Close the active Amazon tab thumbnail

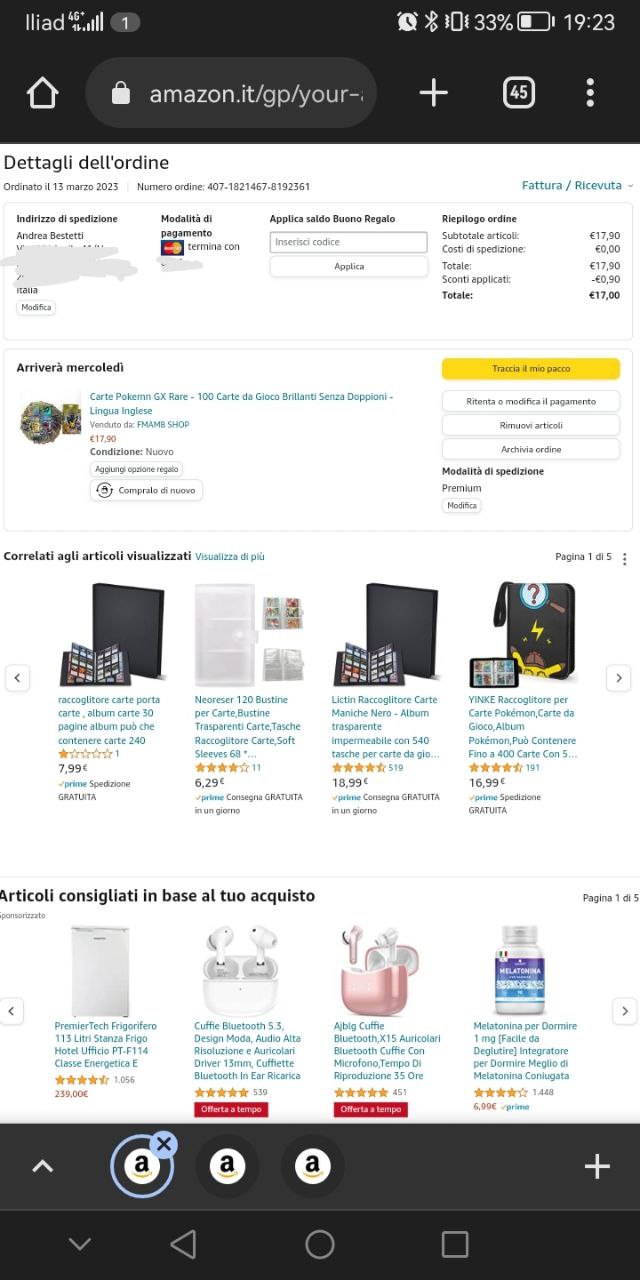(x=165, y=1144)
